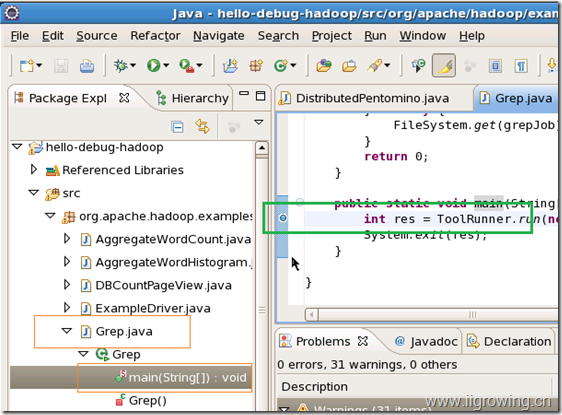
Task: Click Collapse All icon in Package Explorer
Action: [x=177, y=127]
